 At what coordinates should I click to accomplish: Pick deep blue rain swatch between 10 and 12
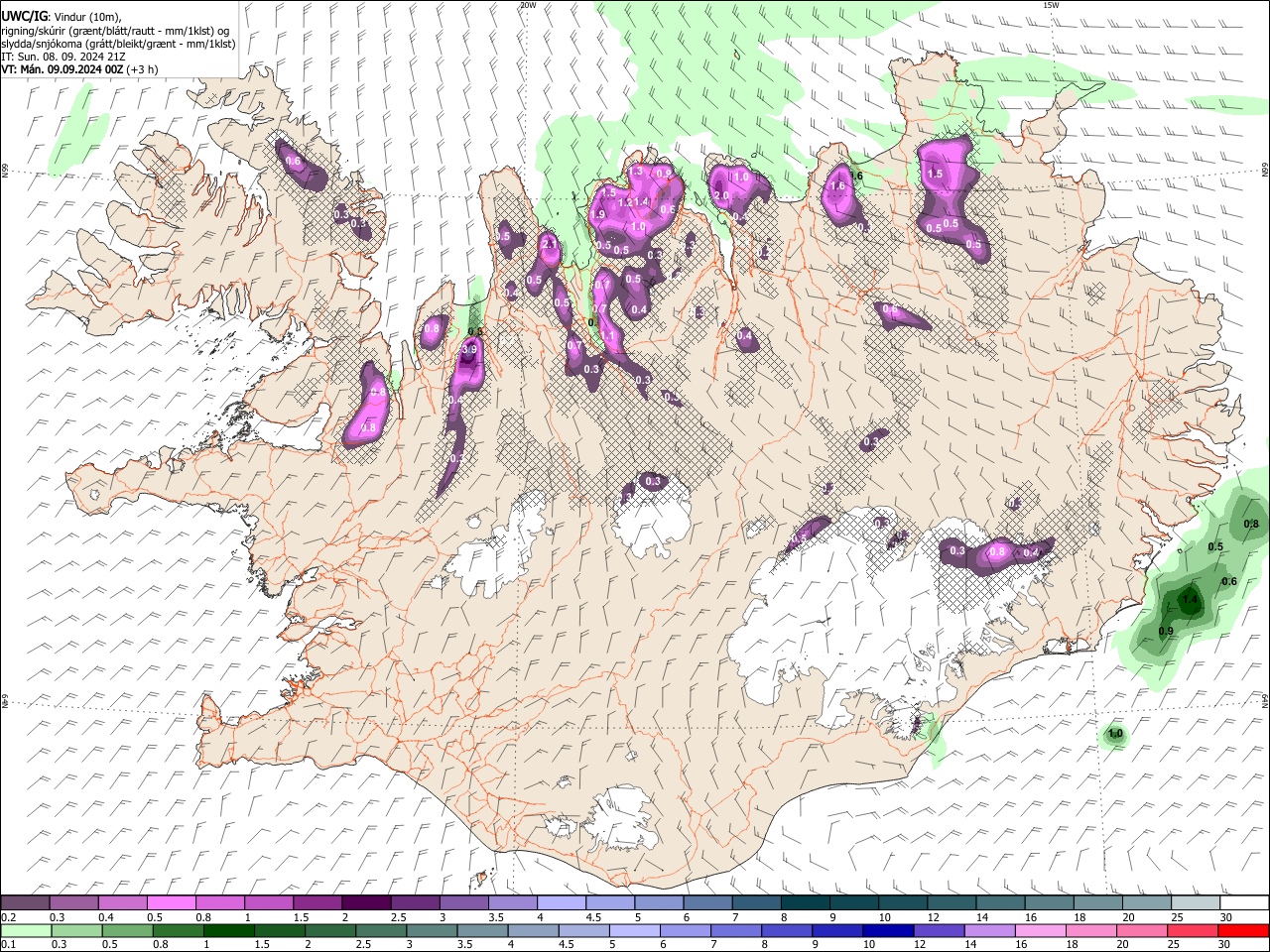889,931
